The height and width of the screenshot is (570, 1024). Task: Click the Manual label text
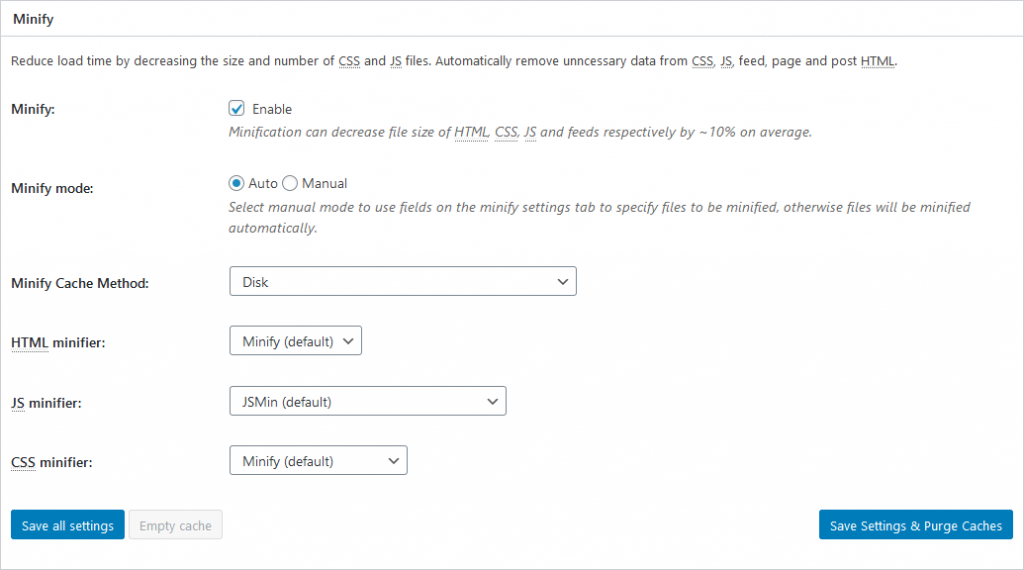[324, 183]
